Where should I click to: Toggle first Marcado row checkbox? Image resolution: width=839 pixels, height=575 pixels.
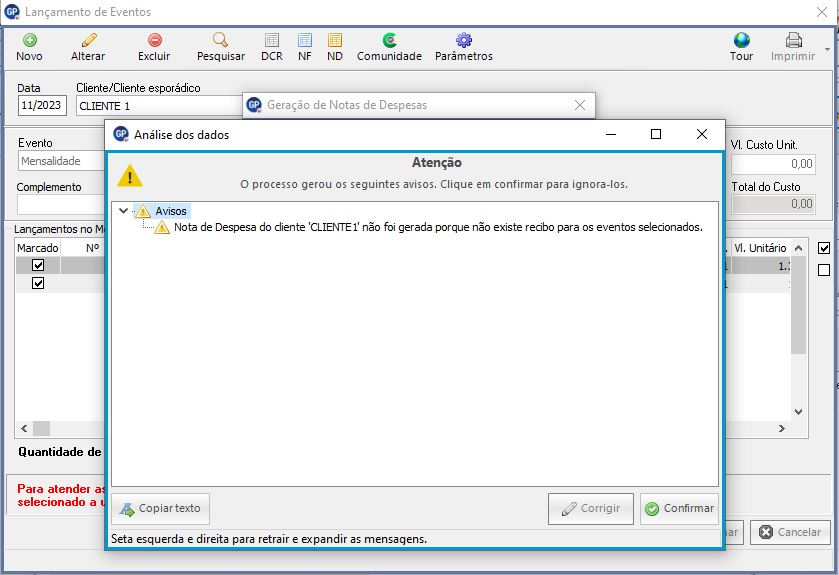(38, 266)
